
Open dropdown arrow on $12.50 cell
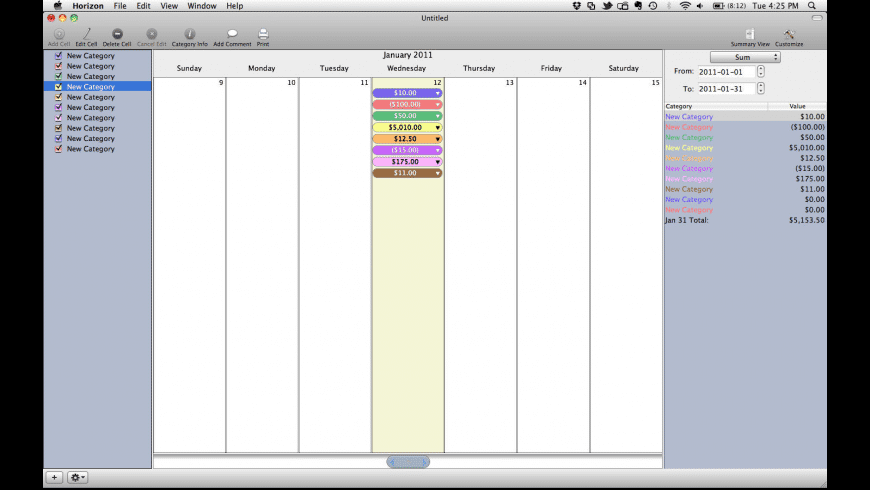pyautogui.click(x=438, y=139)
